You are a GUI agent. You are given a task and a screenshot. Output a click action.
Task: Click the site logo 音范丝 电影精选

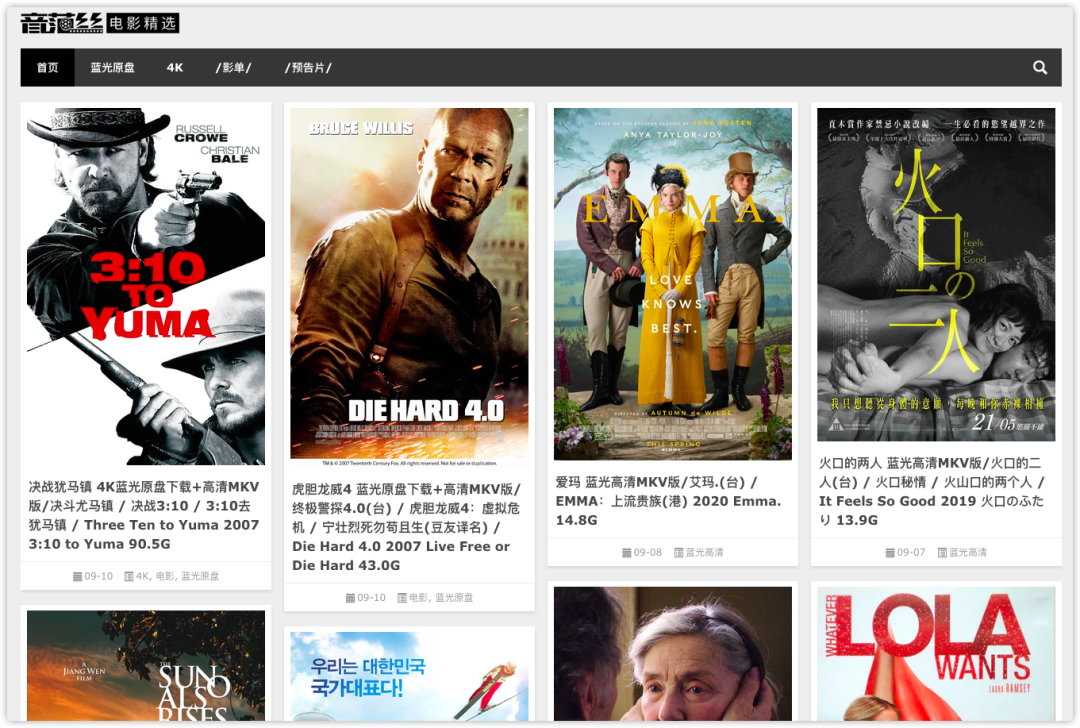tap(99, 23)
